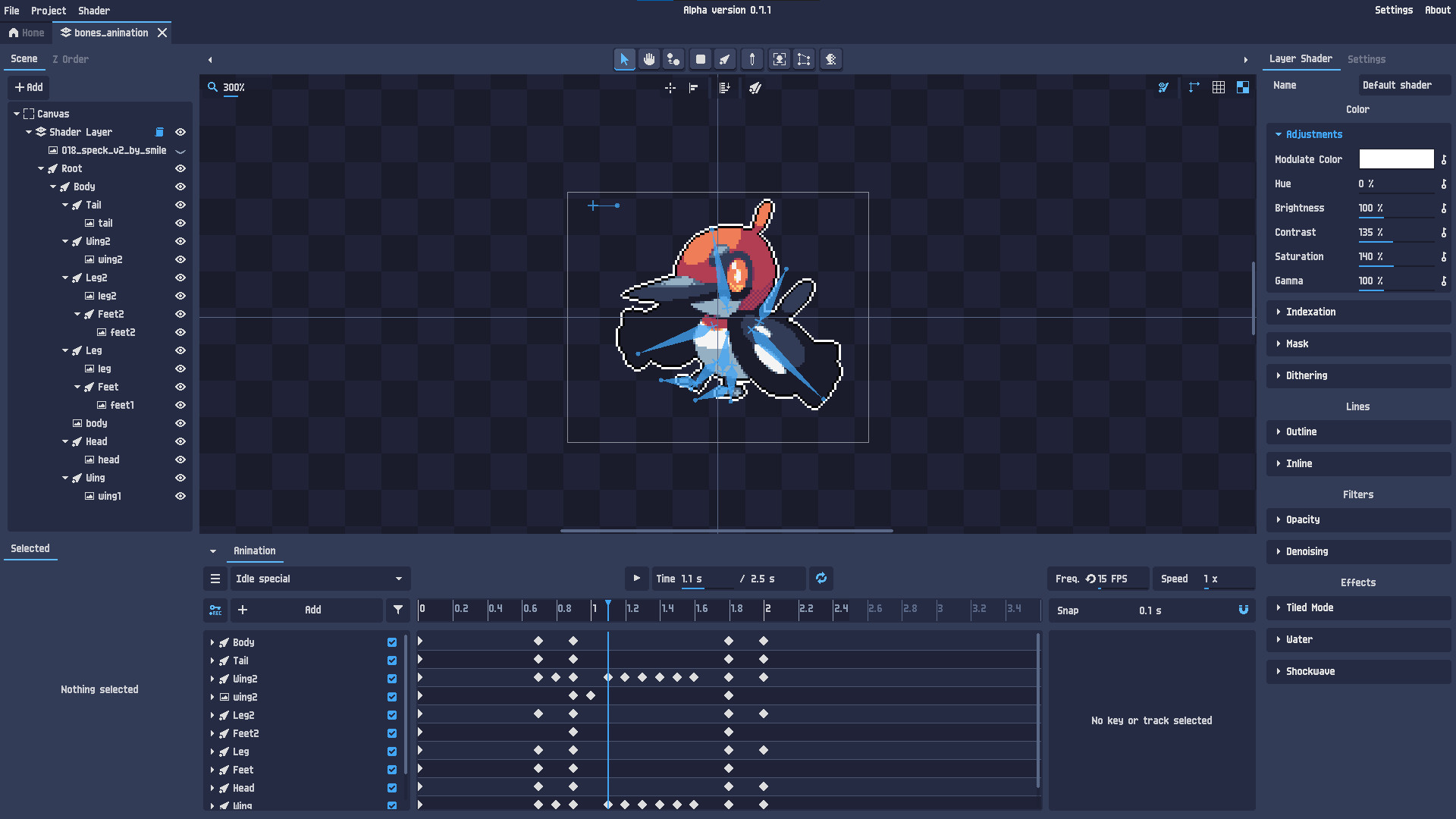Image resolution: width=1456 pixels, height=819 pixels.
Task: Click the Modulate Color swatch
Action: coord(1396,159)
